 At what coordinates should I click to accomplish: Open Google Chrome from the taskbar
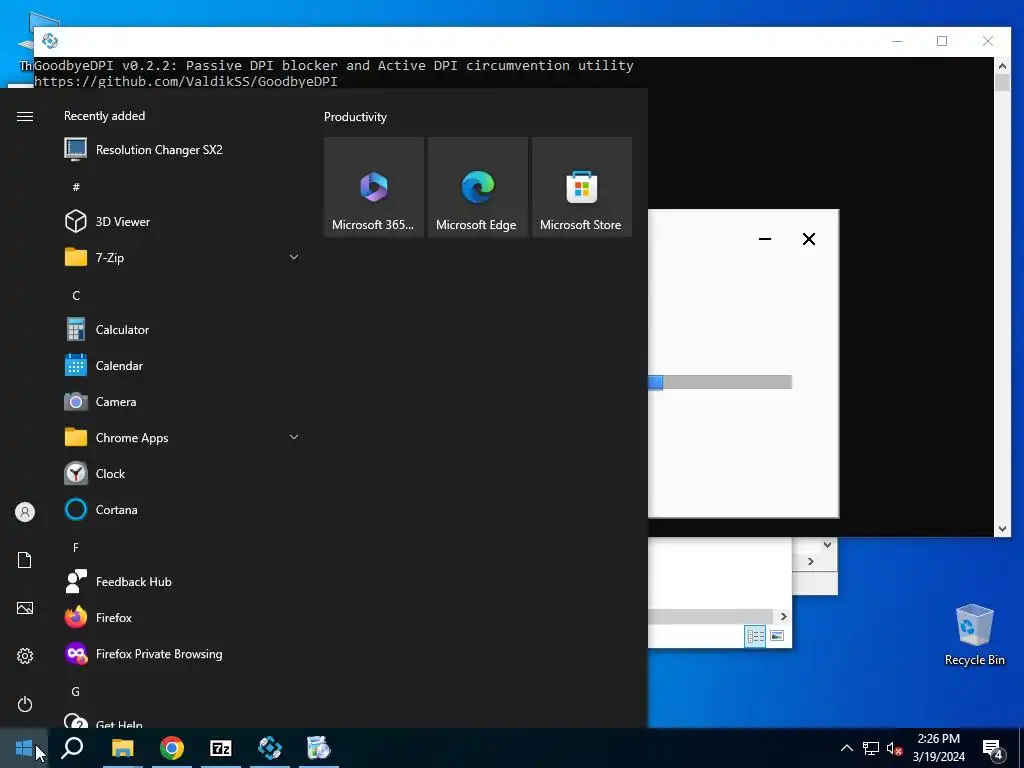pyautogui.click(x=172, y=748)
